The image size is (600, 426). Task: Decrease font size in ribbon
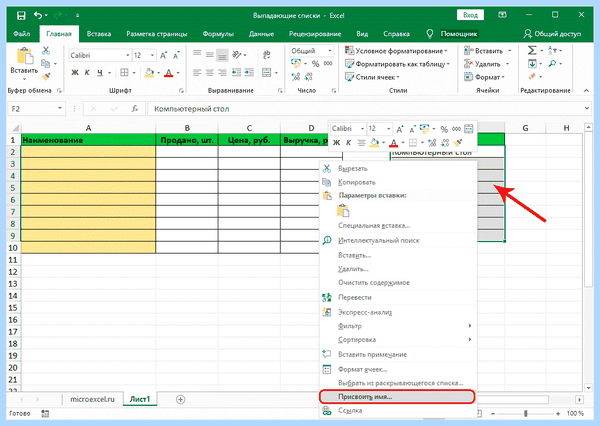176,55
